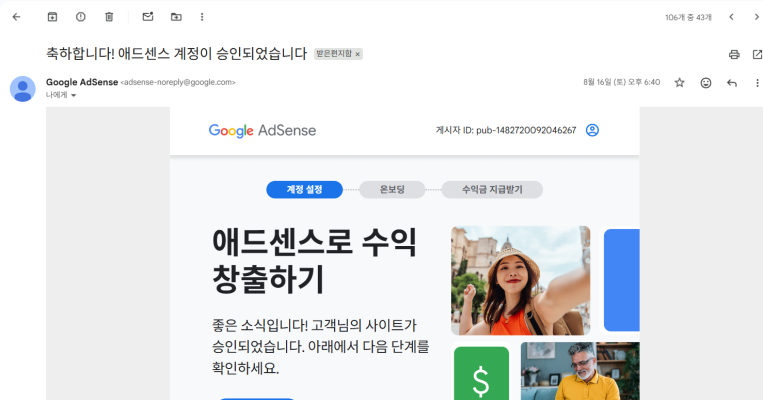Print the whole conversation

click(734, 54)
